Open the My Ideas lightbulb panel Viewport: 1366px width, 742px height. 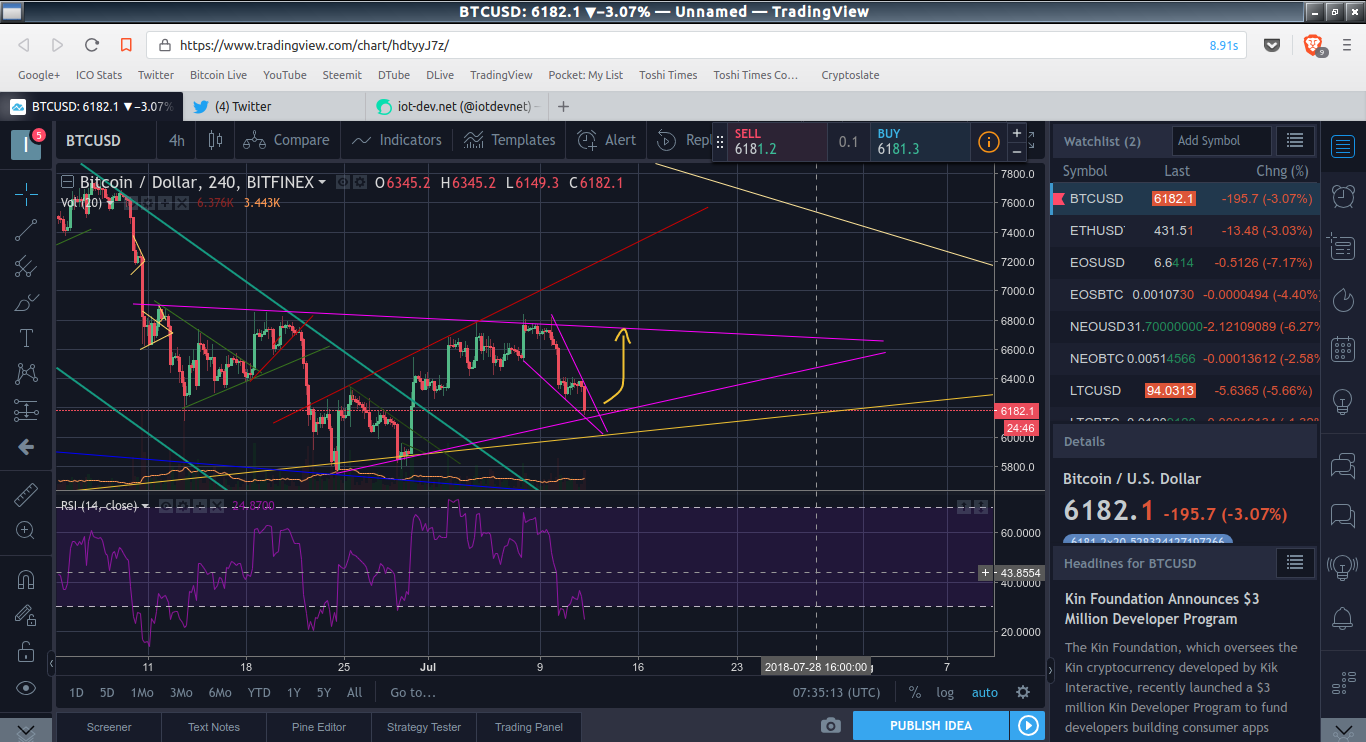(1343, 402)
